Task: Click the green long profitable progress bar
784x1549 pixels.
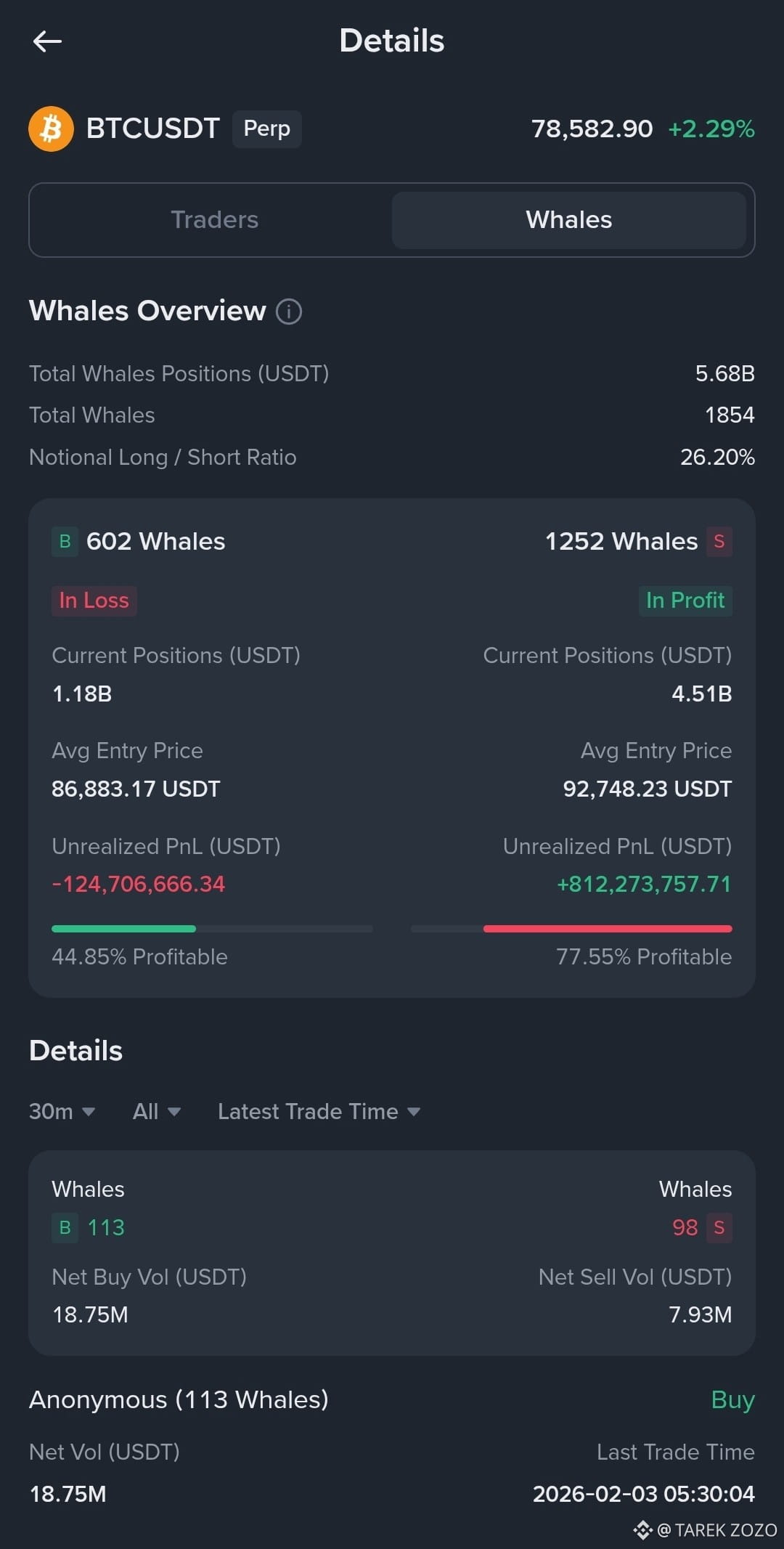Action: (123, 929)
